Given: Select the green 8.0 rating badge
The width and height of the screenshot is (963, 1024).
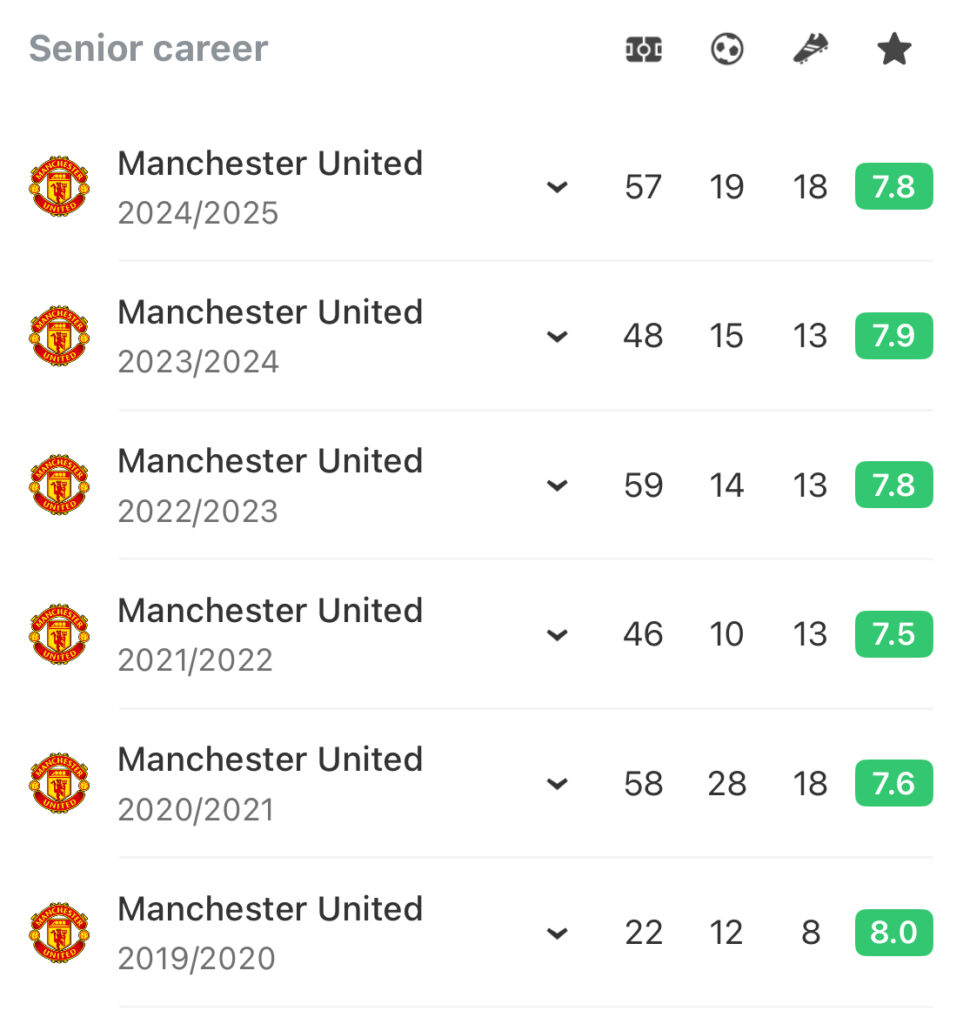Looking at the screenshot, I should click(894, 933).
